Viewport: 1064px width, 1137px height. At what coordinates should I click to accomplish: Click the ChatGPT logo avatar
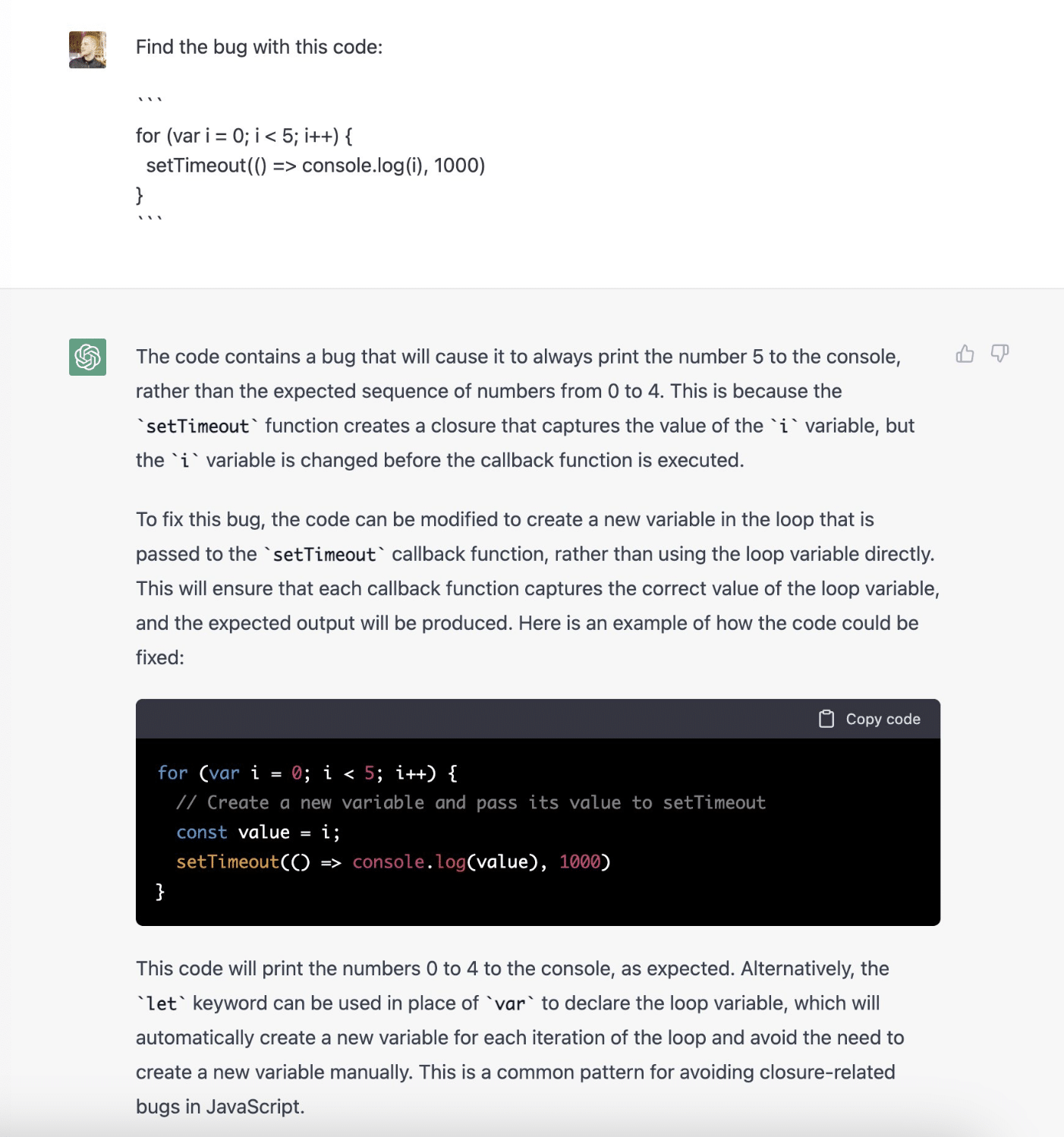coord(87,357)
